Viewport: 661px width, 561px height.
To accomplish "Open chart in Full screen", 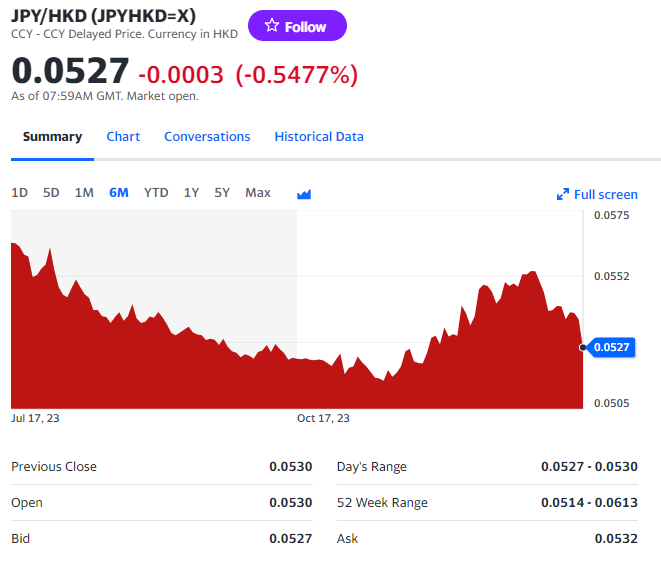I will coord(597,194).
